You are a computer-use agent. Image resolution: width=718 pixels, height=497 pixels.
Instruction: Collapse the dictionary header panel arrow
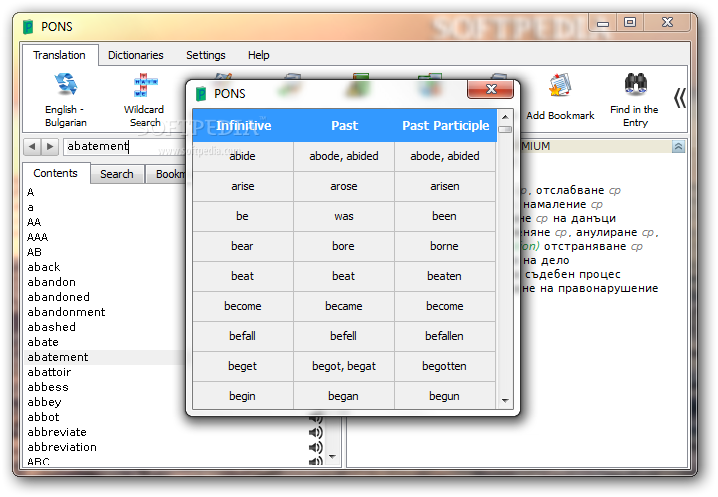pyautogui.click(x=678, y=147)
